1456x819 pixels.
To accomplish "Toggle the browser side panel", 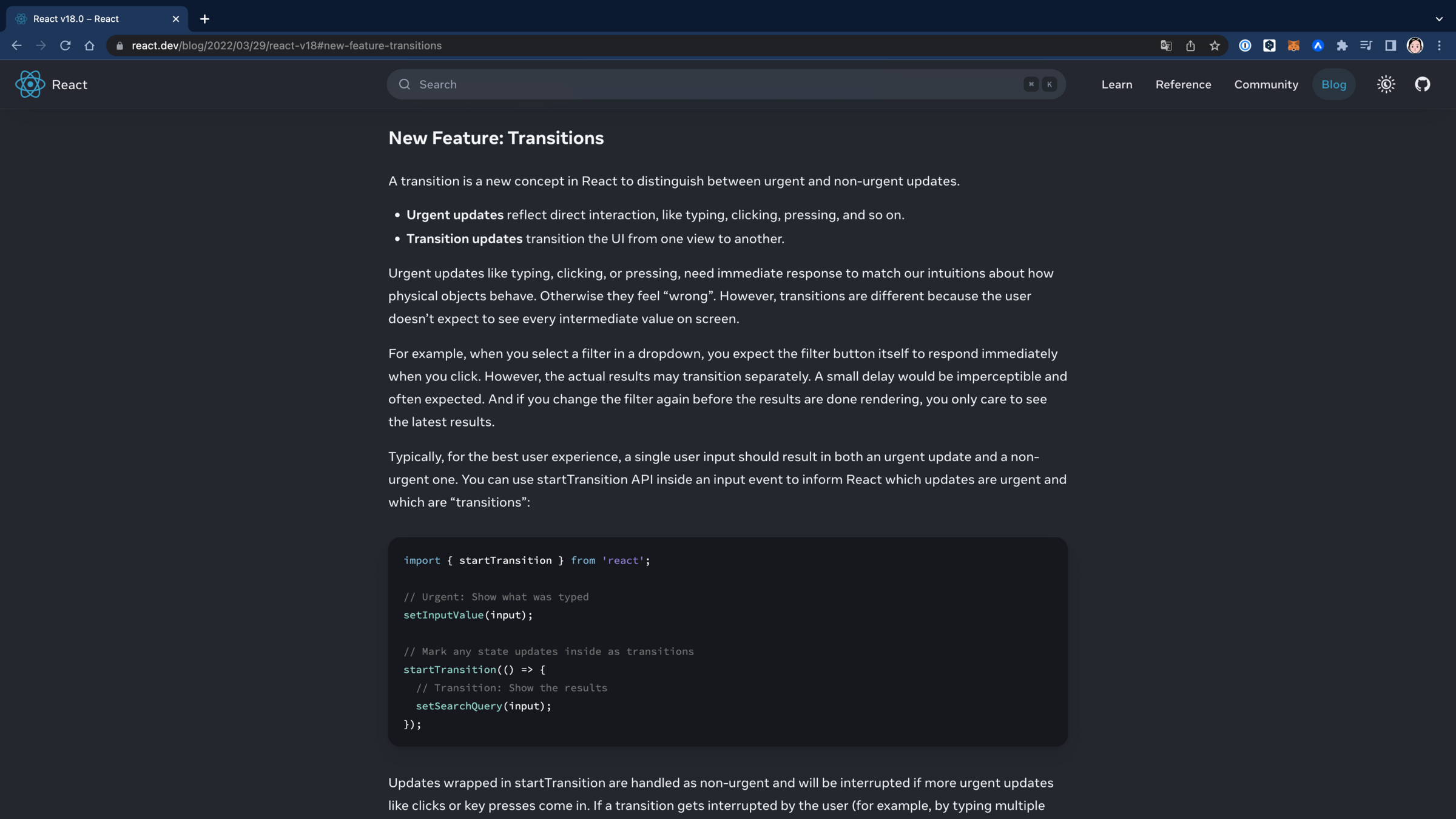I will tap(1390, 45).
